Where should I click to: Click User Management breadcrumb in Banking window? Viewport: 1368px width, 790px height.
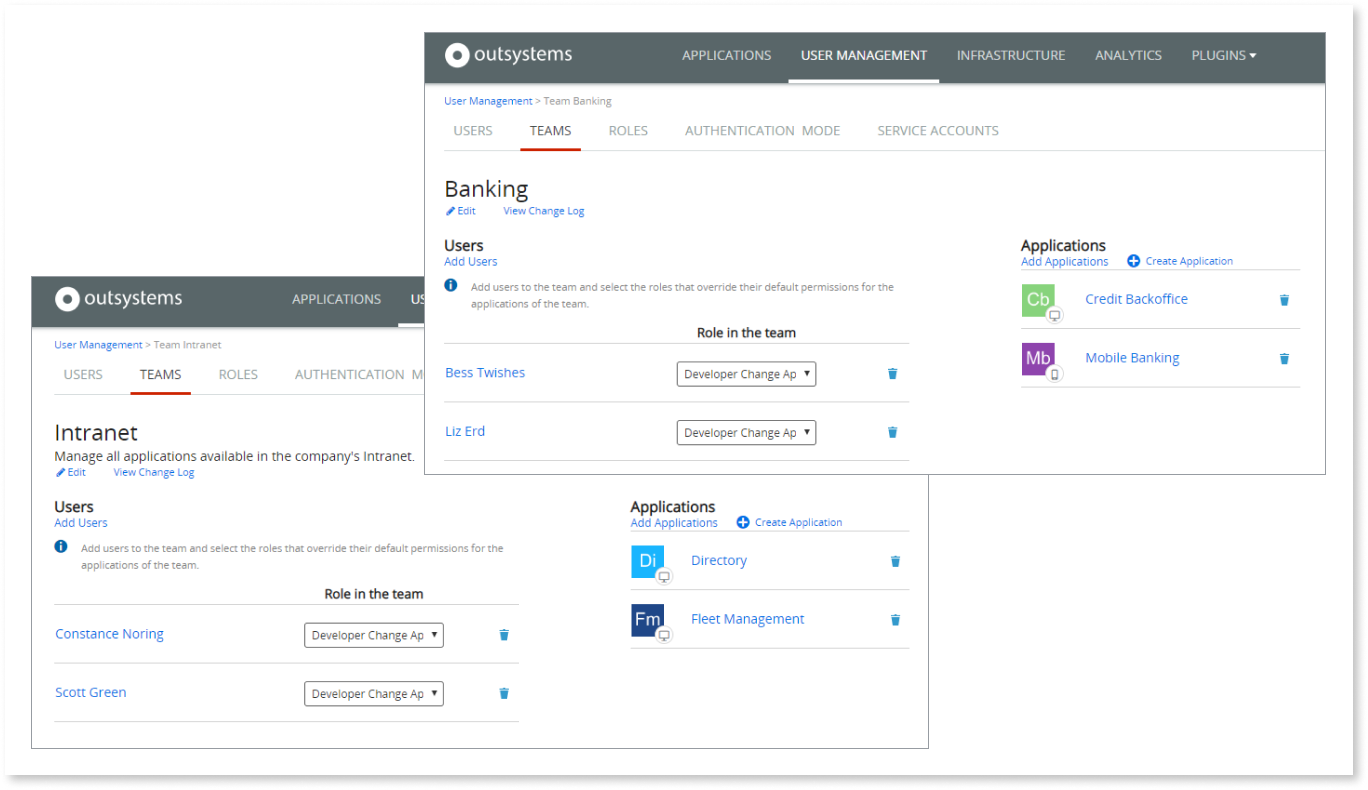(488, 101)
